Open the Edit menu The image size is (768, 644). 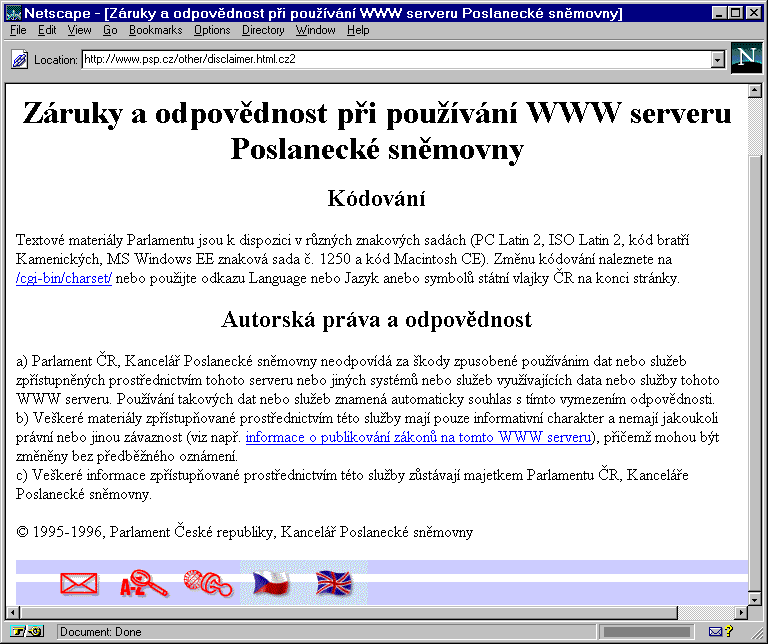click(x=47, y=30)
